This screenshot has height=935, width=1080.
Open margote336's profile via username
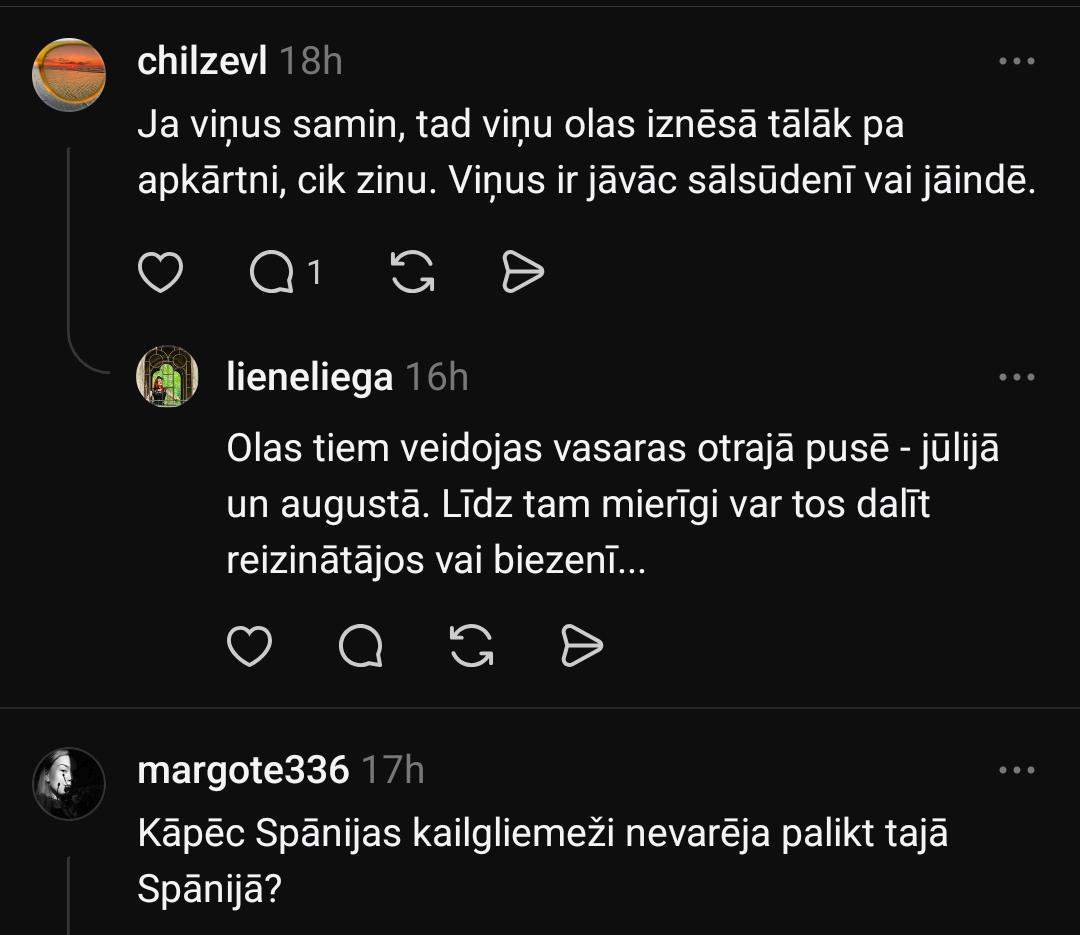(243, 770)
